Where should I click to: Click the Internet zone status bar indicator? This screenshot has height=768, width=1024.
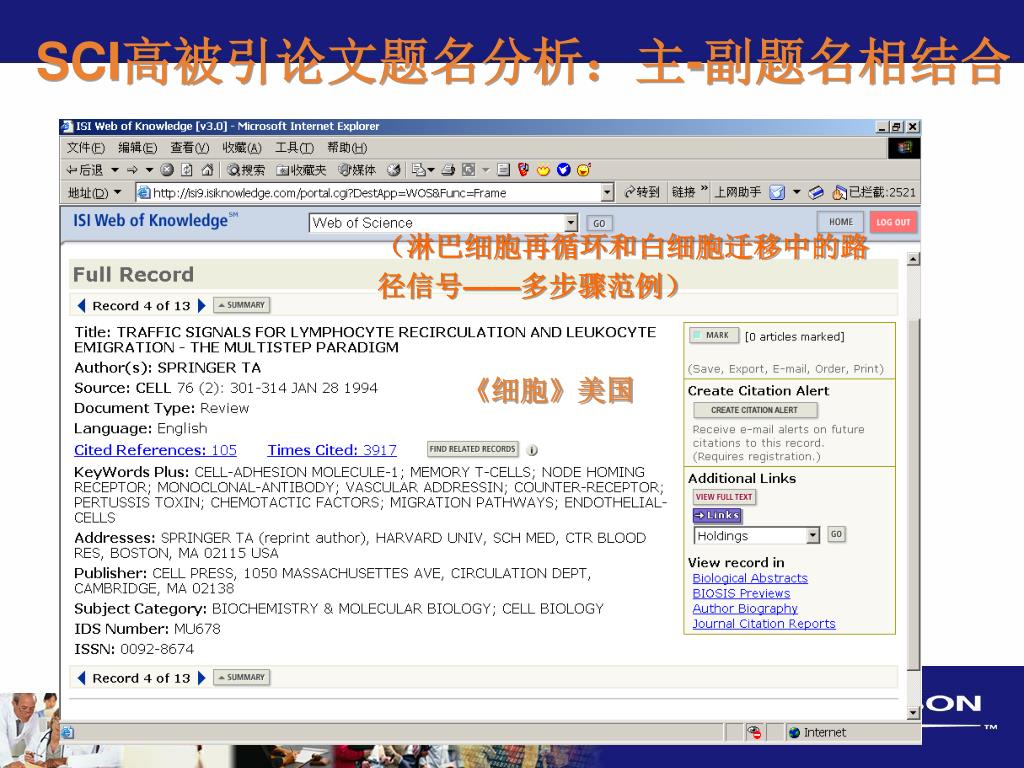[818, 733]
